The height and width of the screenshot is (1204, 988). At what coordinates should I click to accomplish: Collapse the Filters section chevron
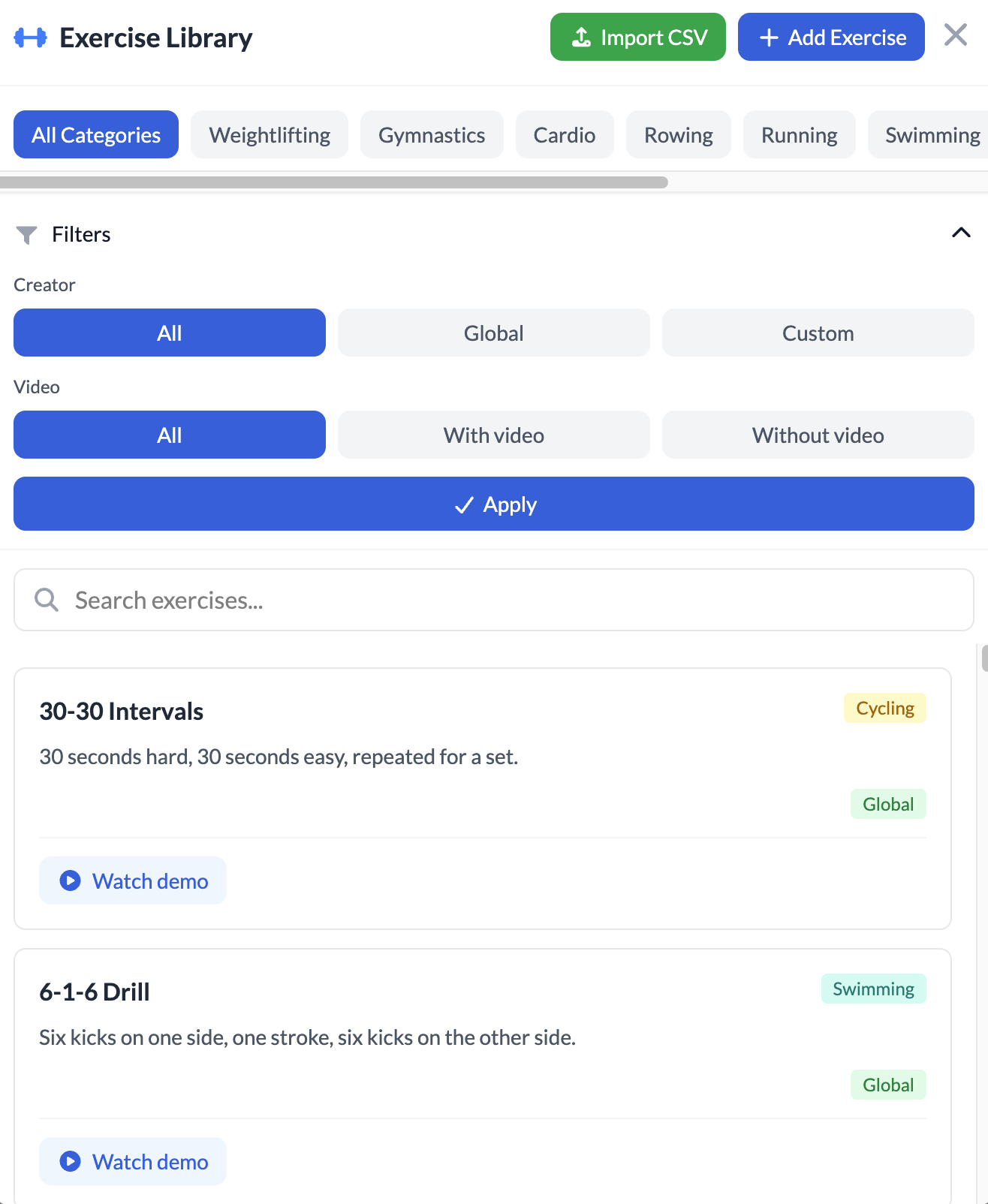point(960,233)
